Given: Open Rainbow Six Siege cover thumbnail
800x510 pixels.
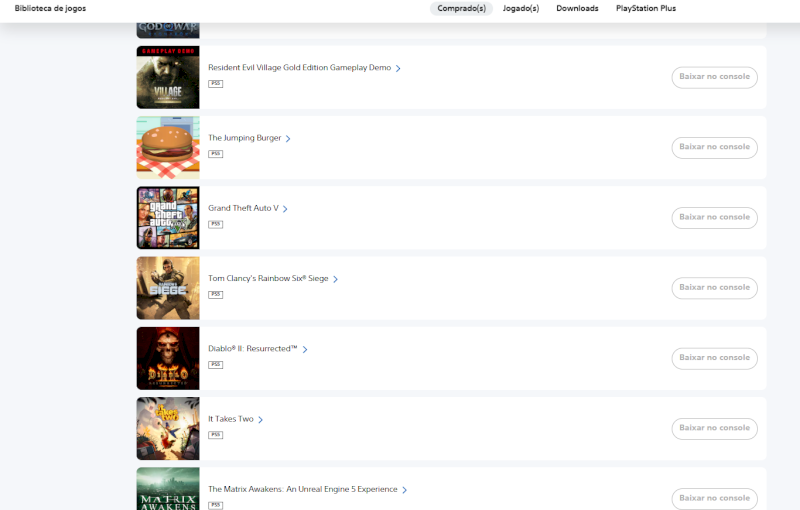Looking at the screenshot, I should click(168, 288).
